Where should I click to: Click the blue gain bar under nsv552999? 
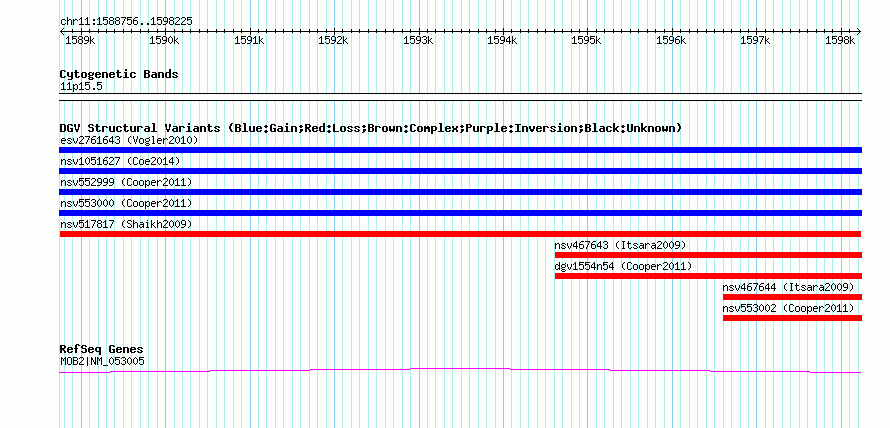pyautogui.click(x=460, y=192)
